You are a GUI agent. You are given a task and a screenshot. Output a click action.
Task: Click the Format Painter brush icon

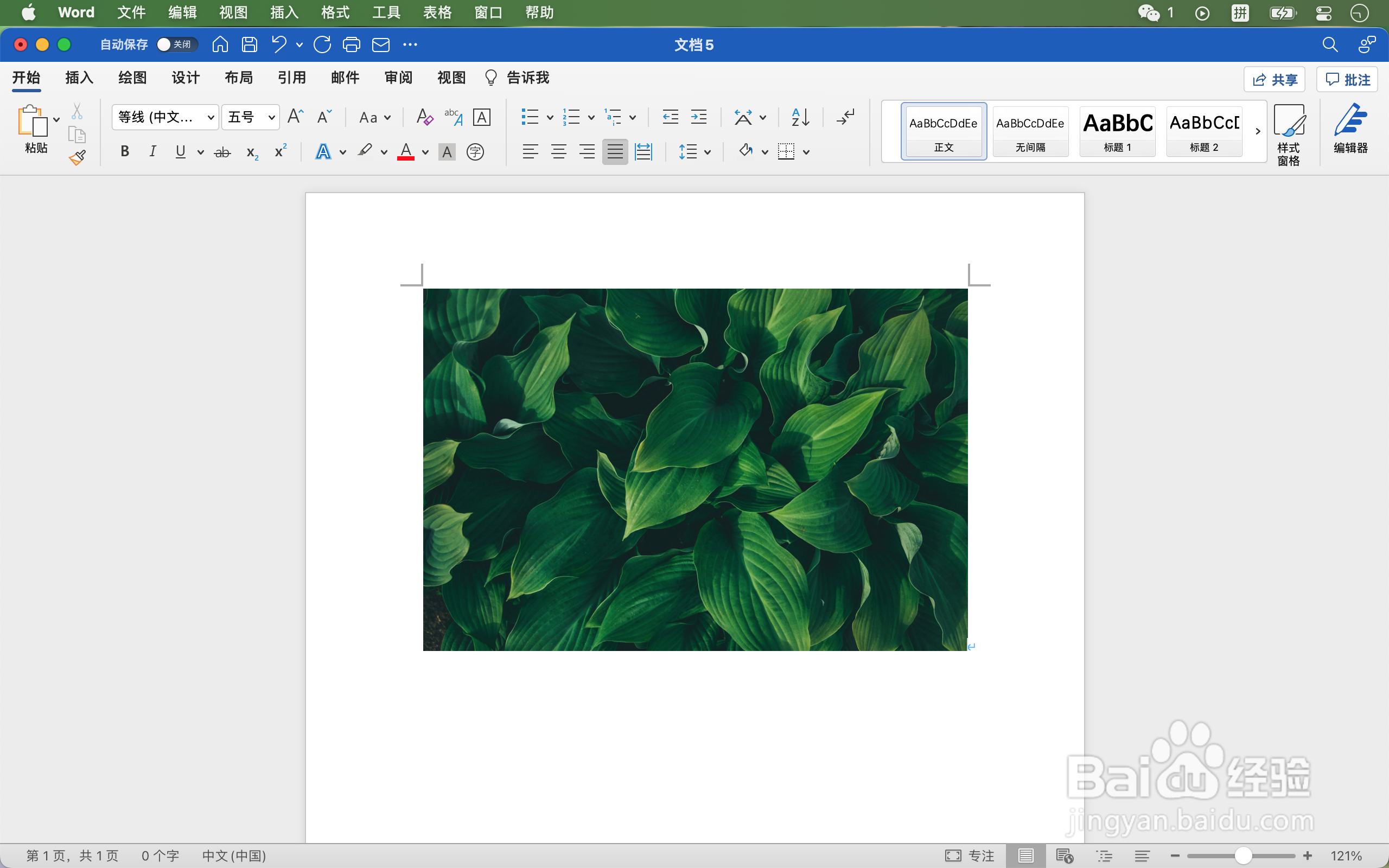78,158
